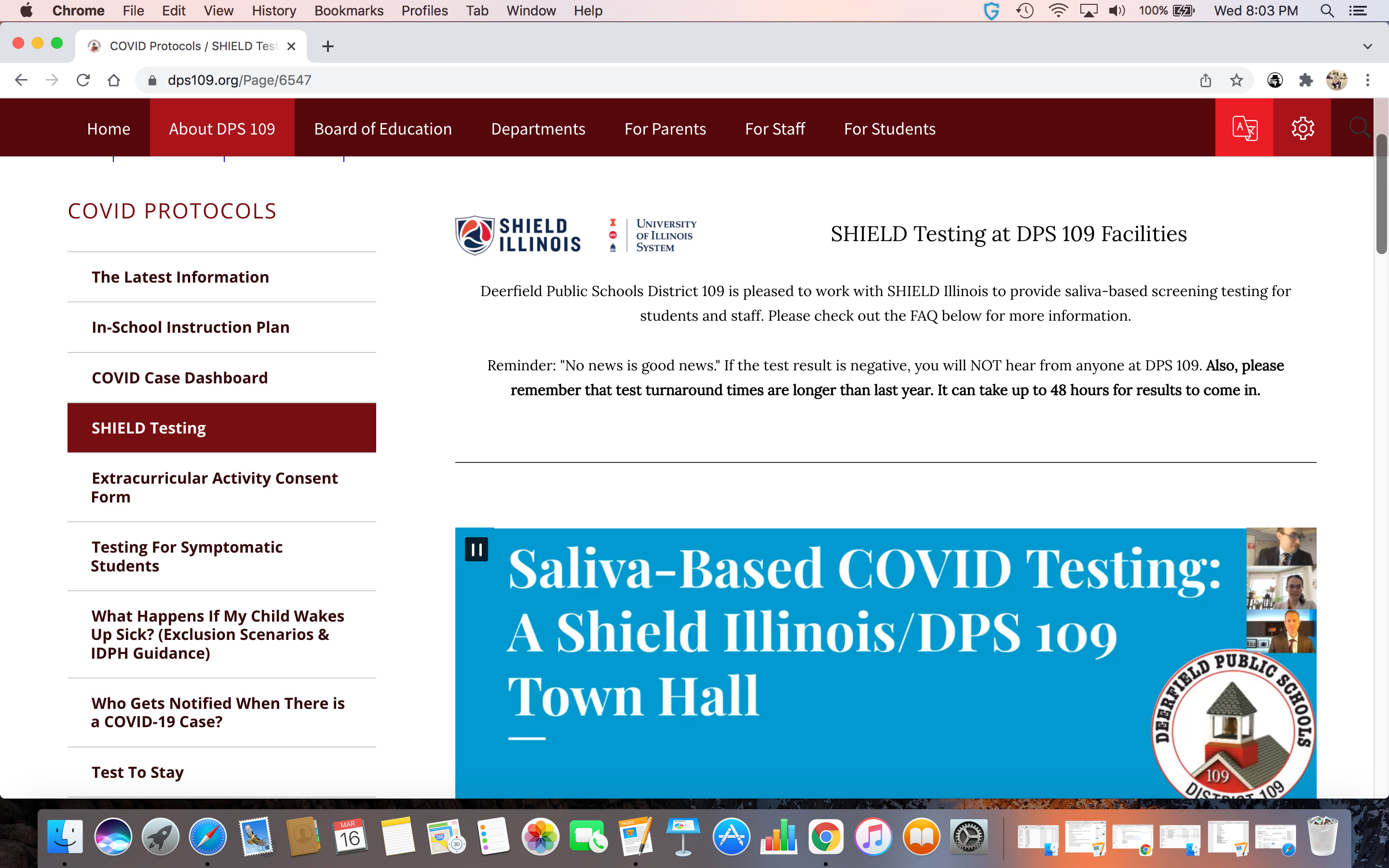Viewport: 1389px width, 868px height.
Task: Open the Bookmarks menu
Action: 349,11
